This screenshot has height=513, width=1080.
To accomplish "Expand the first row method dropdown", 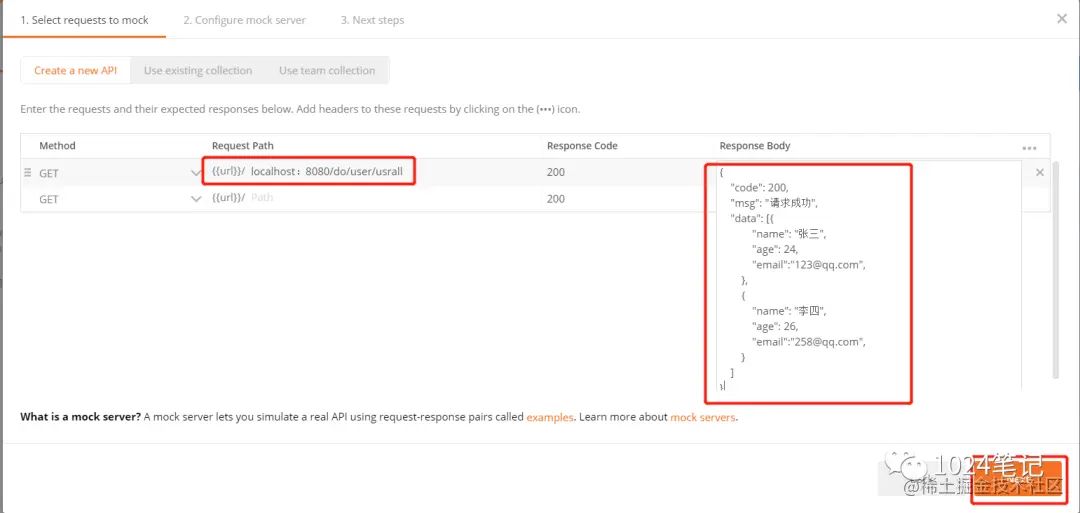I will [x=196, y=173].
